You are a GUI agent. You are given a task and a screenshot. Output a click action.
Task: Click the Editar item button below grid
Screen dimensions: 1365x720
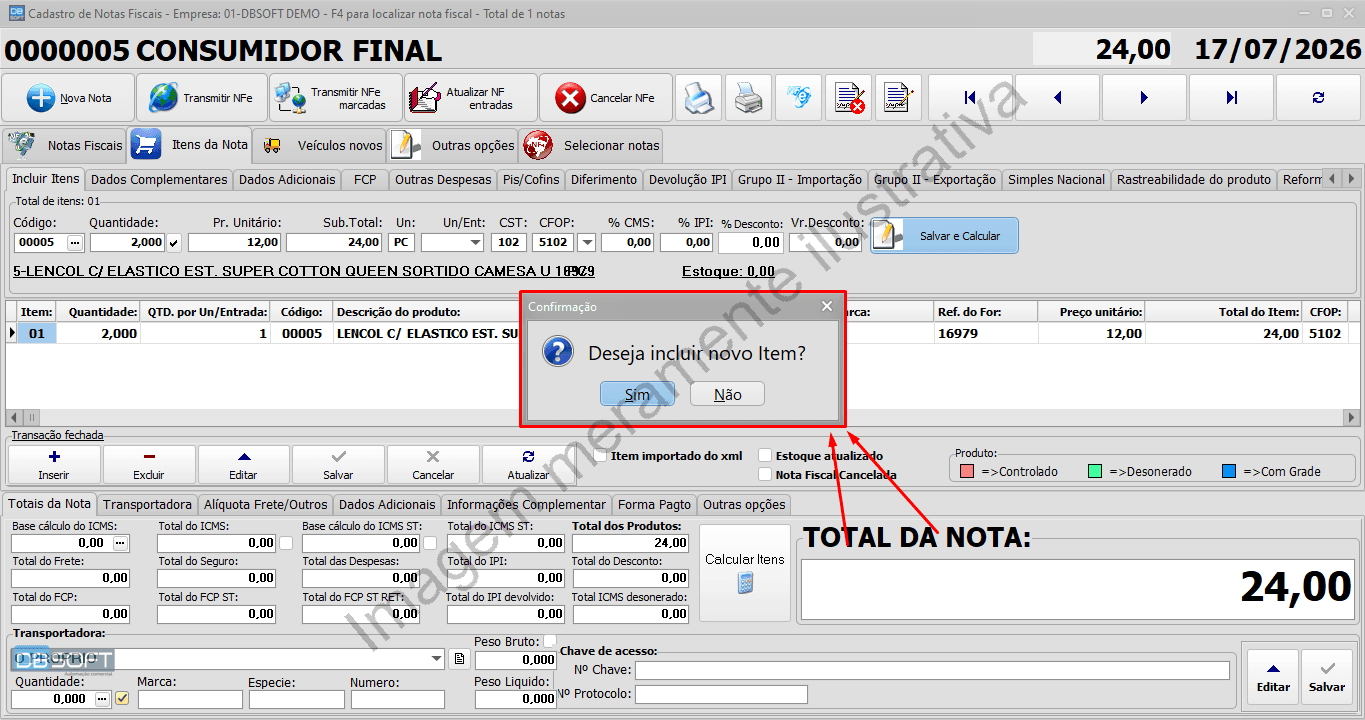pos(243,464)
